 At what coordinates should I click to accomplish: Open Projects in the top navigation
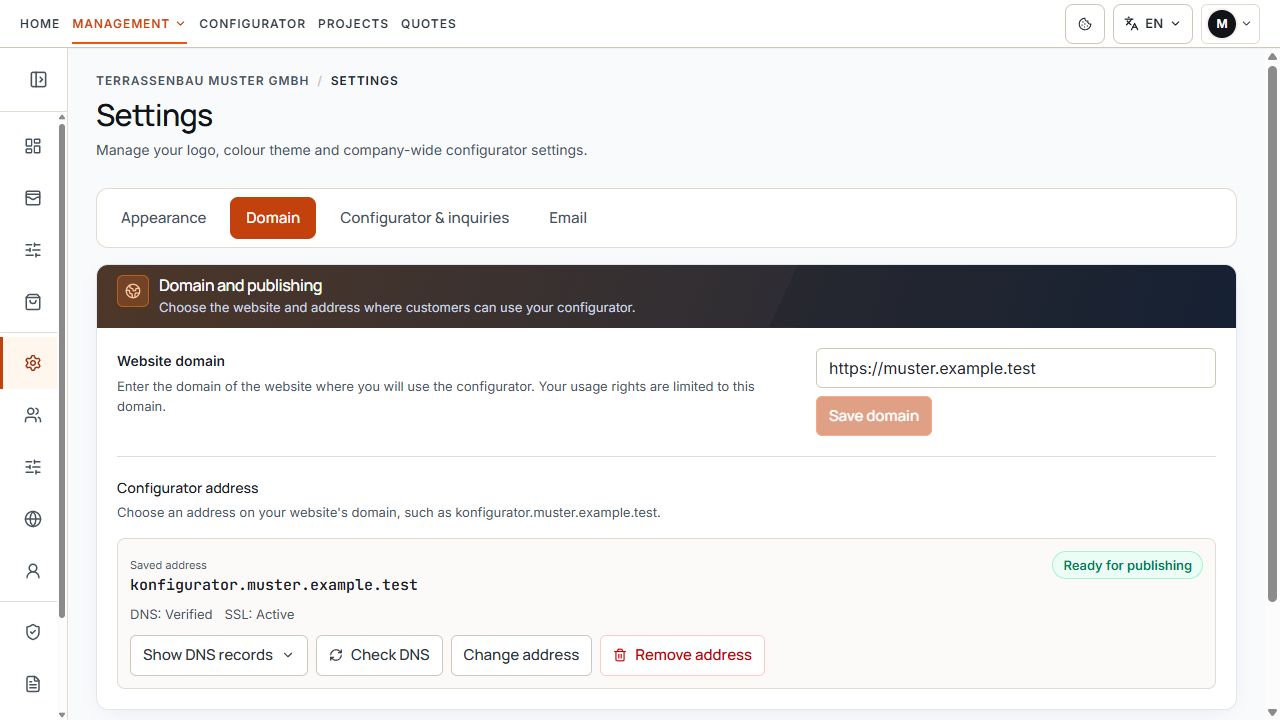pos(353,23)
